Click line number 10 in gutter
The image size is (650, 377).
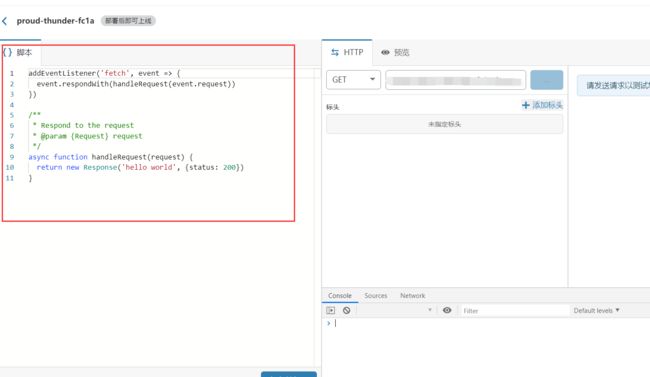(10, 168)
